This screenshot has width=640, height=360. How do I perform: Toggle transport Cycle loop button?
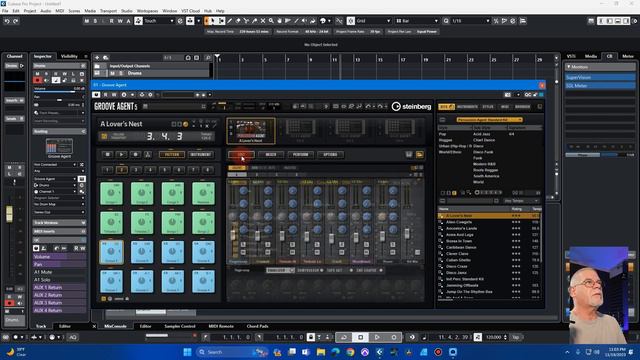[344, 337]
